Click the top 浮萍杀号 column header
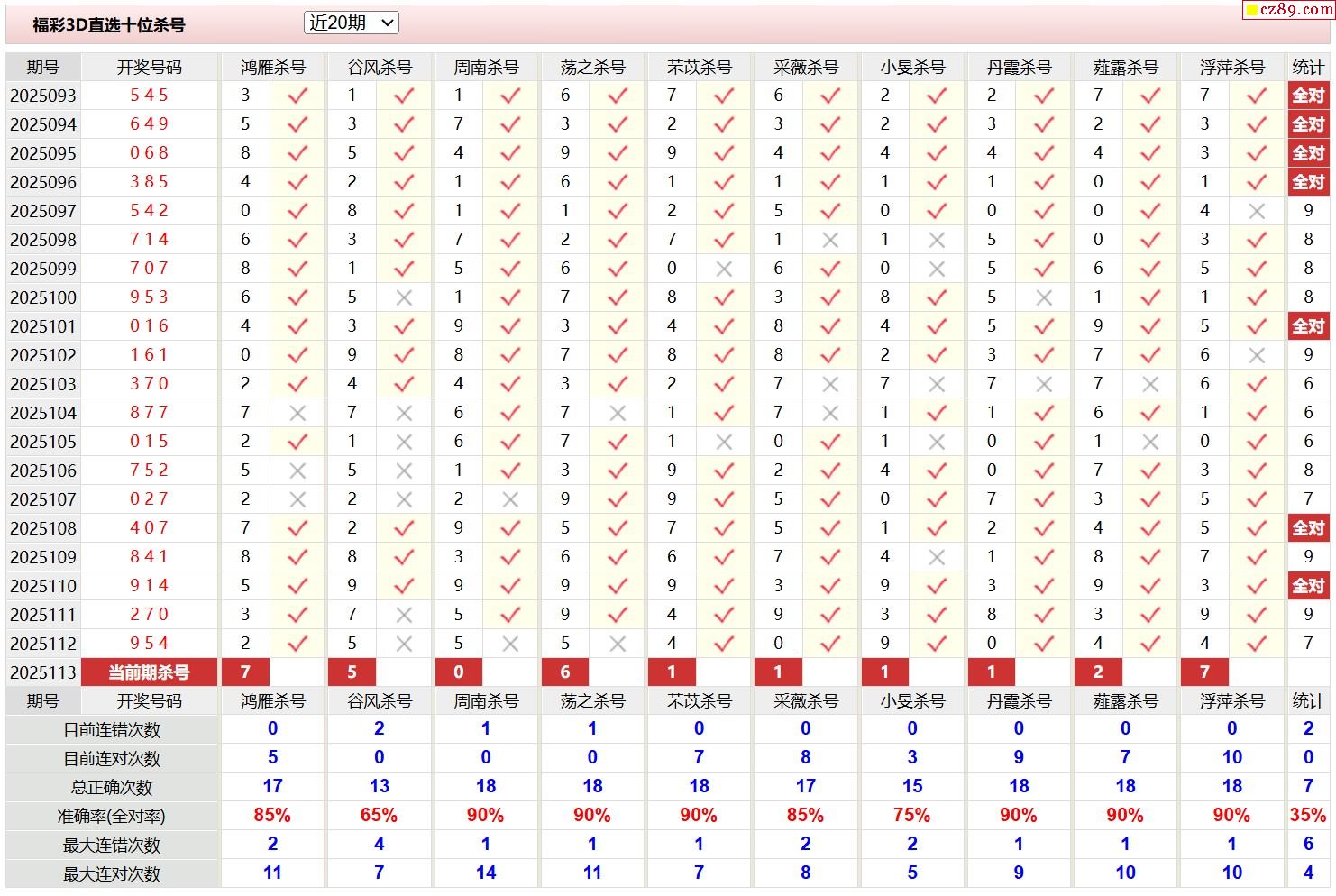 (x=1232, y=68)
